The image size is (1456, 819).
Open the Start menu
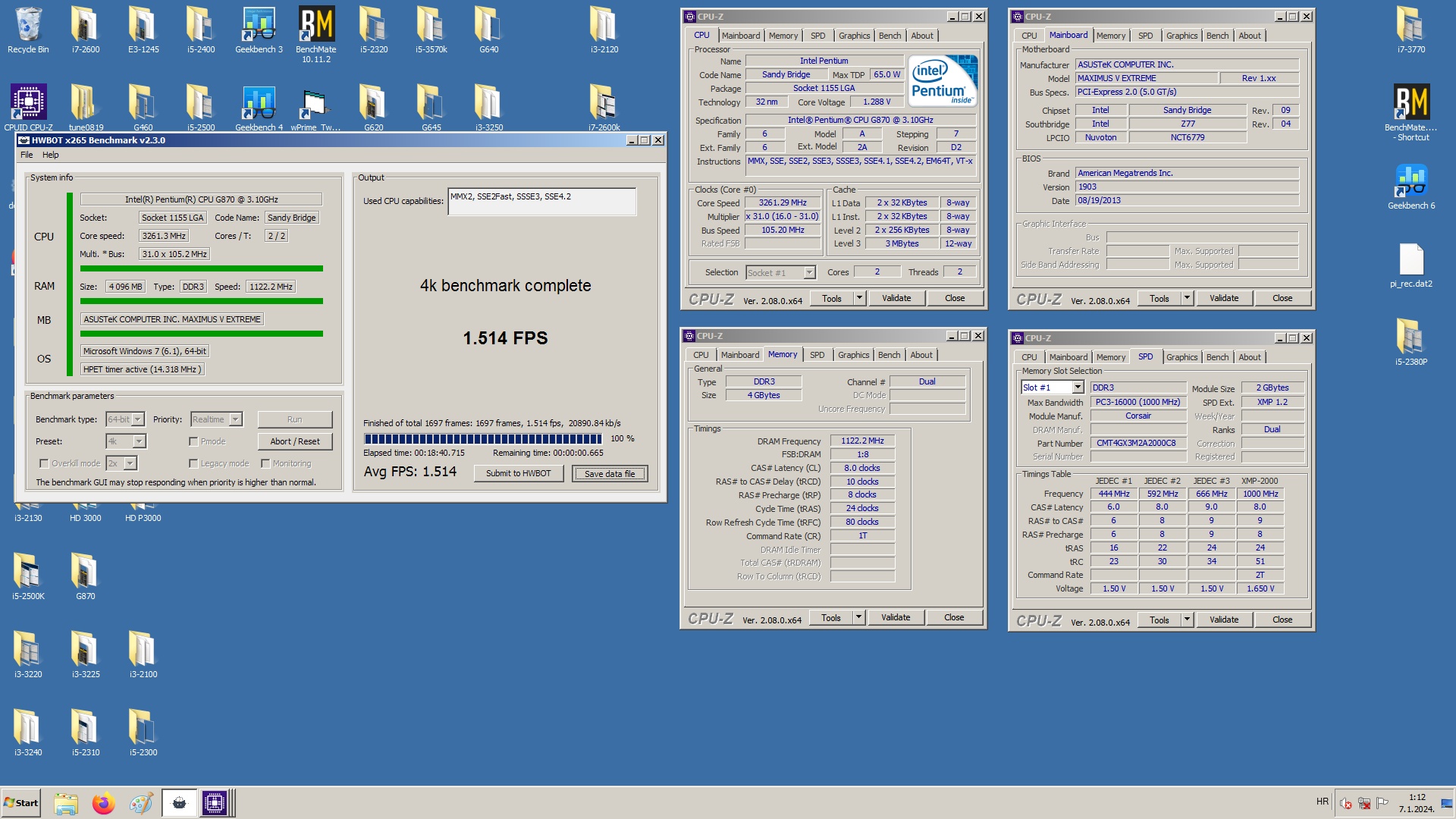click(21, 803)
